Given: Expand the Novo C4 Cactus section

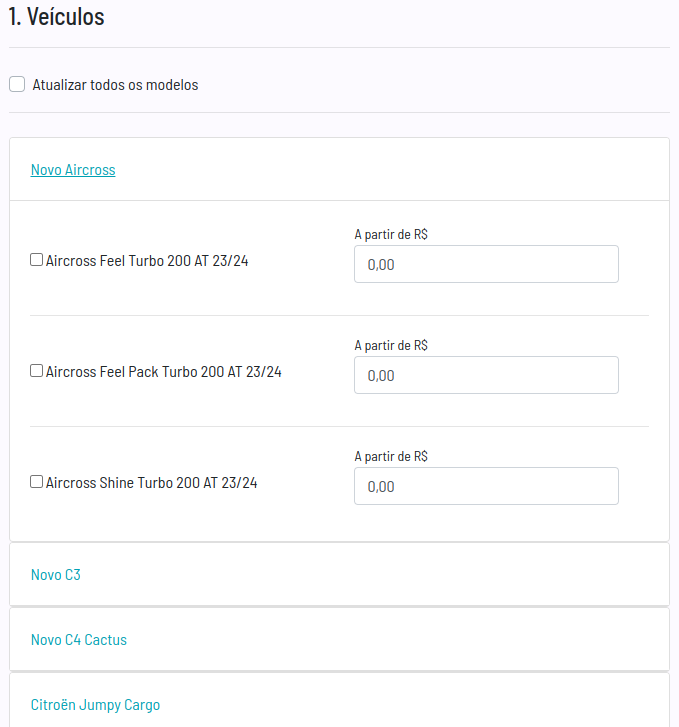Looking at the screenshot, I should coord(79,639).
